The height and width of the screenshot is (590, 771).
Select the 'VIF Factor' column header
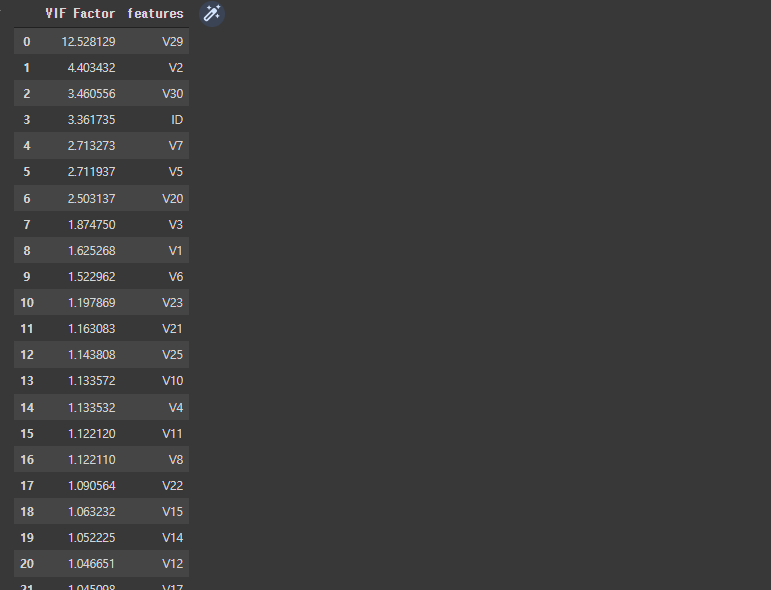click(x=80, y=13)
